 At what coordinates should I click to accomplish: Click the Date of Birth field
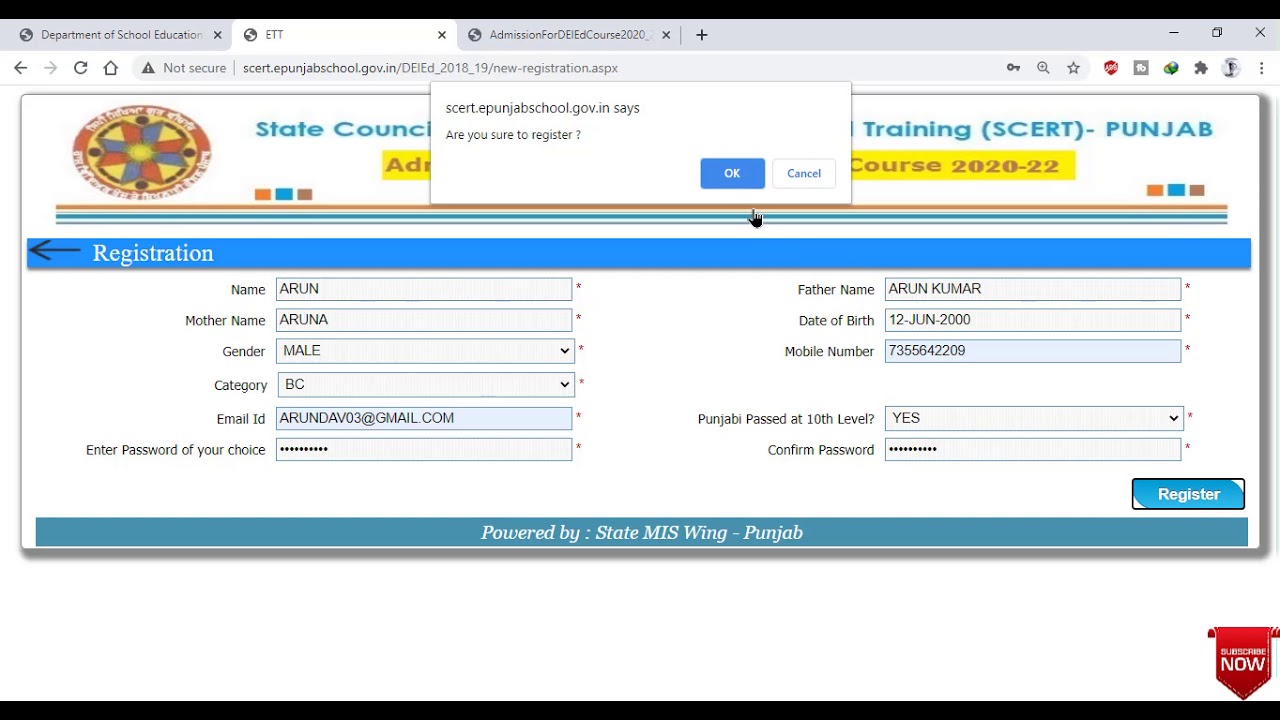click(1033, 320)
